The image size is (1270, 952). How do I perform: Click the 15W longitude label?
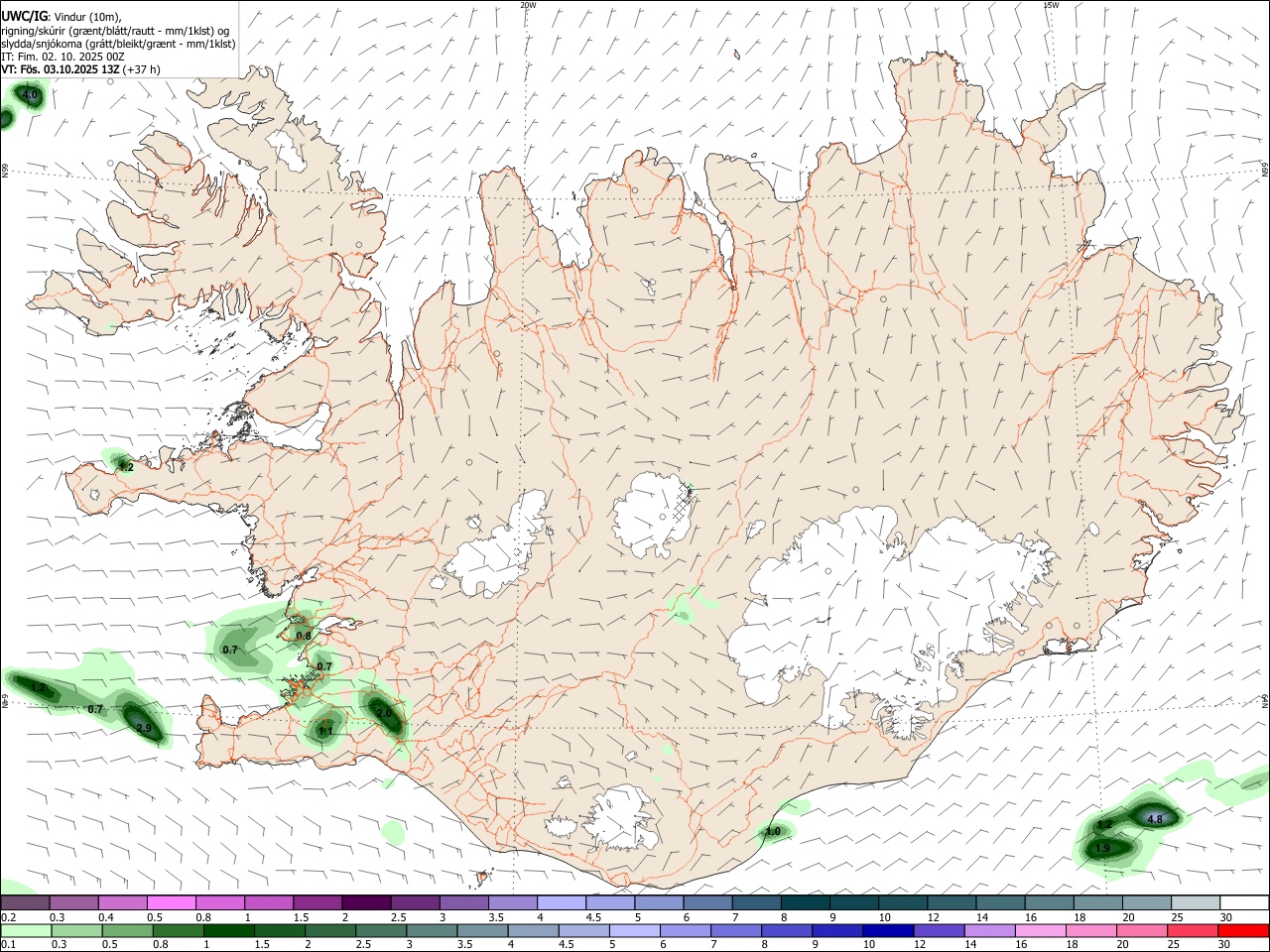(x=1052, y=5)
